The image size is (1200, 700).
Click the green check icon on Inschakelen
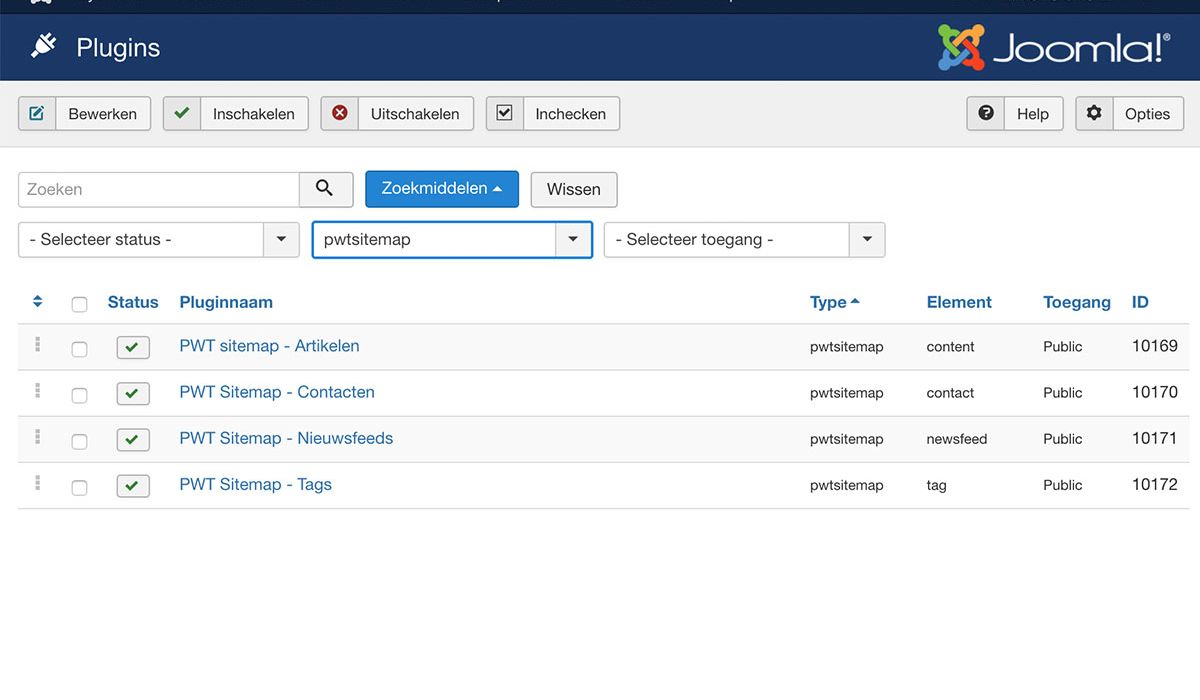[x=181, y=113]
